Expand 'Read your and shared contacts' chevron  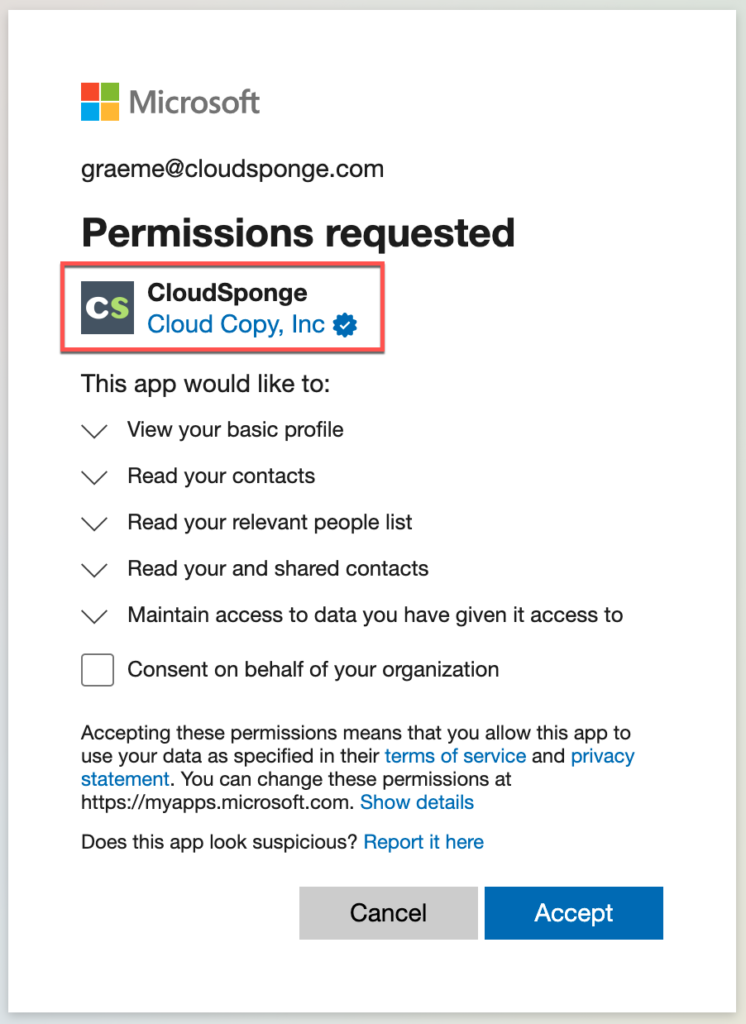(x=95, y=570)
